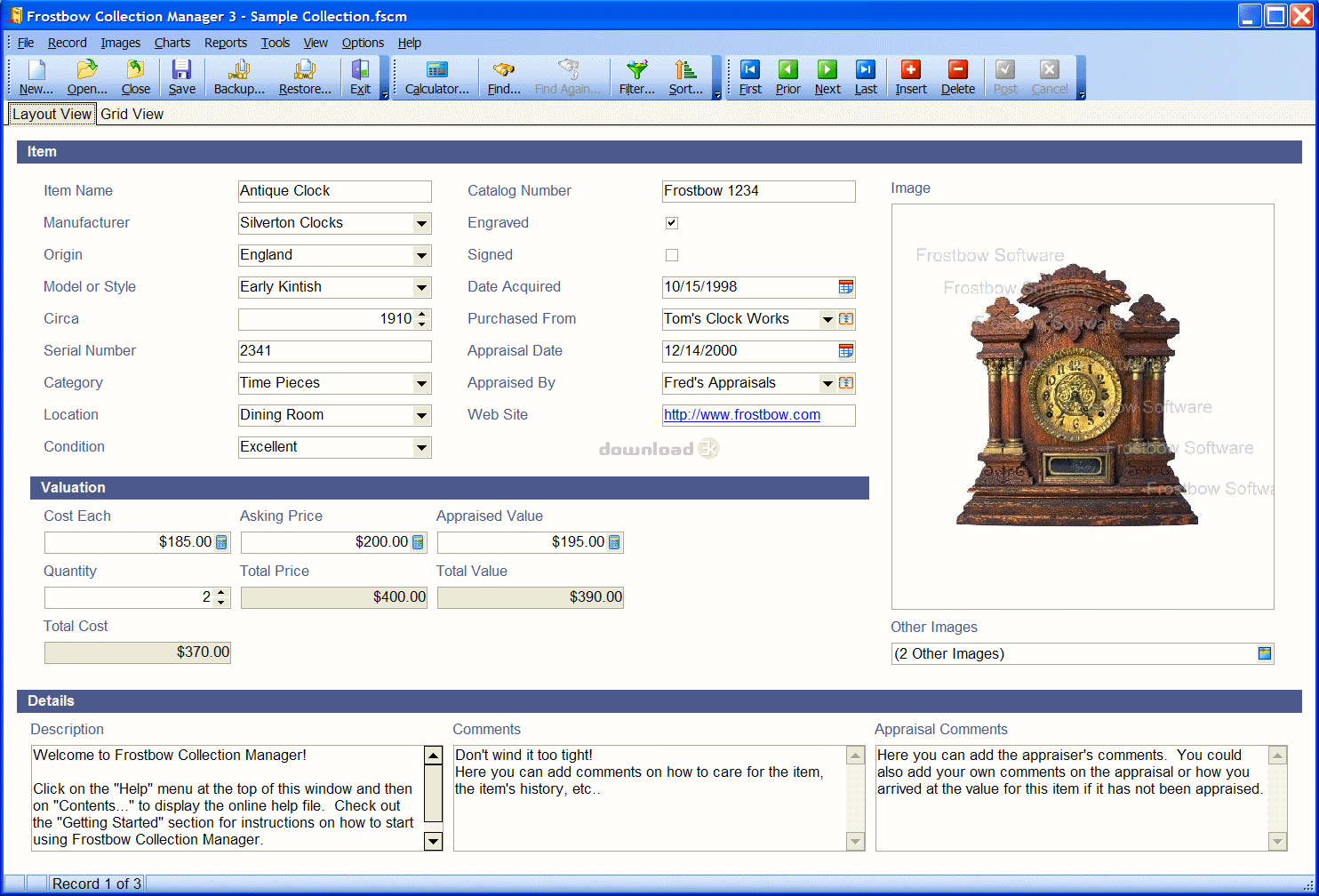Switch to the Grid View tab

click(x=132, y=114)
